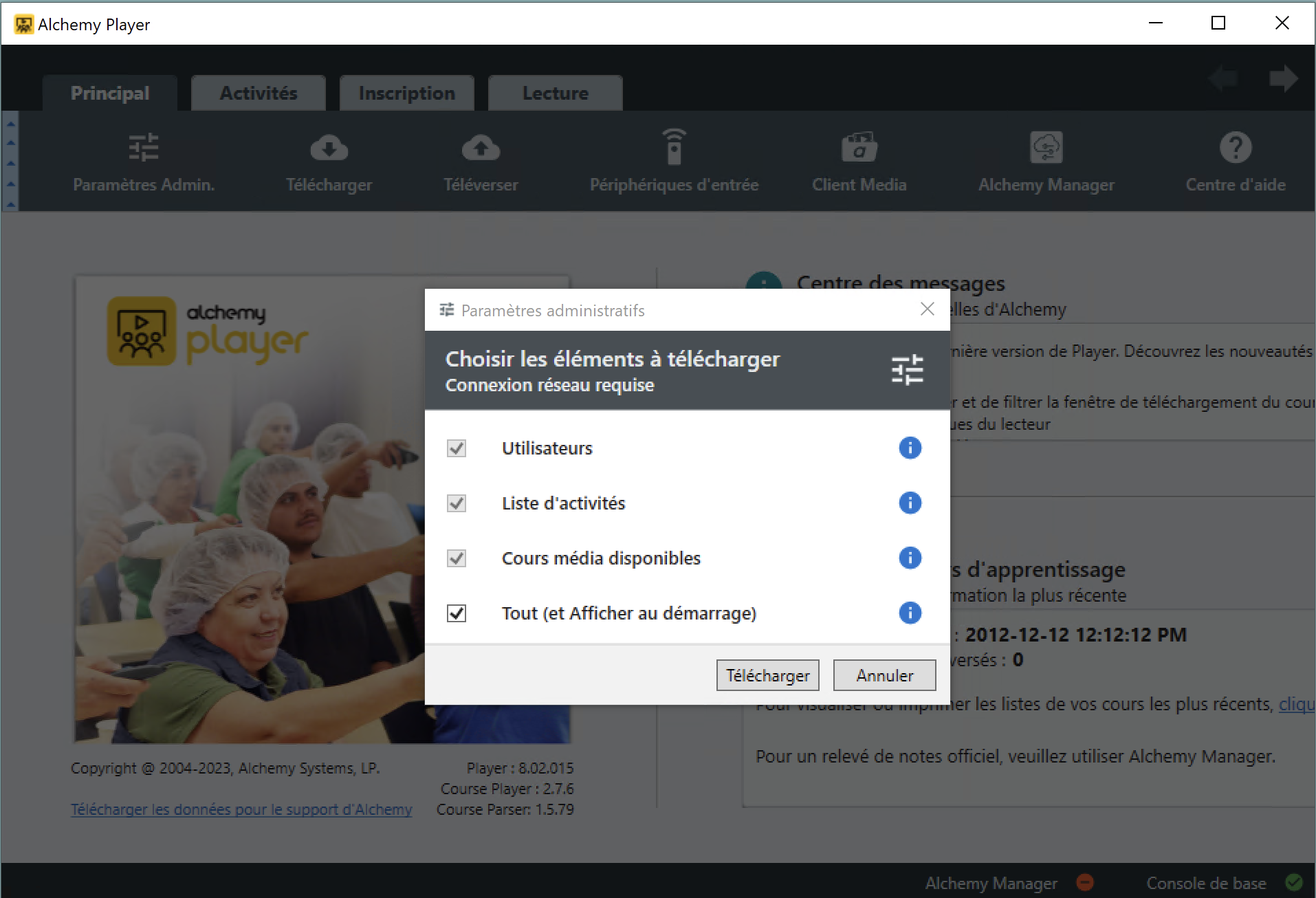Click the Télécharger cloud download icon

click(329, 148)
